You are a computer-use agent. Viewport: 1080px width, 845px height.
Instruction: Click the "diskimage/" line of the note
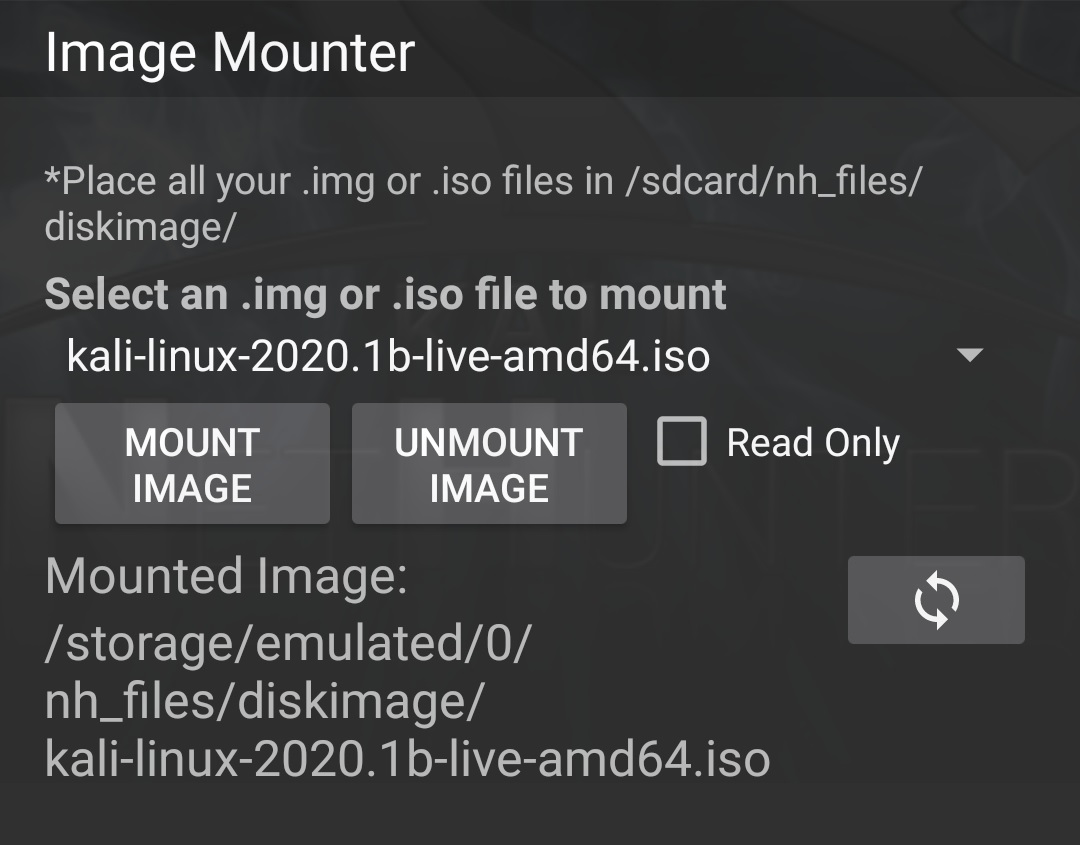[x=140, y=227]
